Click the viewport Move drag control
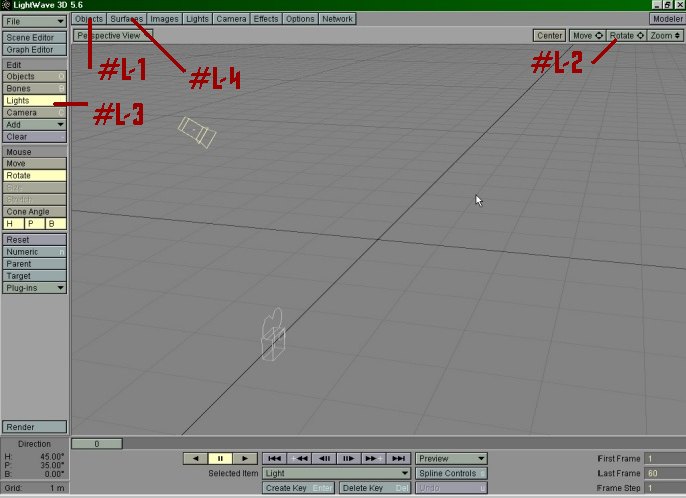Viewport: 686px width, 498px height. (x=588, y=35)
